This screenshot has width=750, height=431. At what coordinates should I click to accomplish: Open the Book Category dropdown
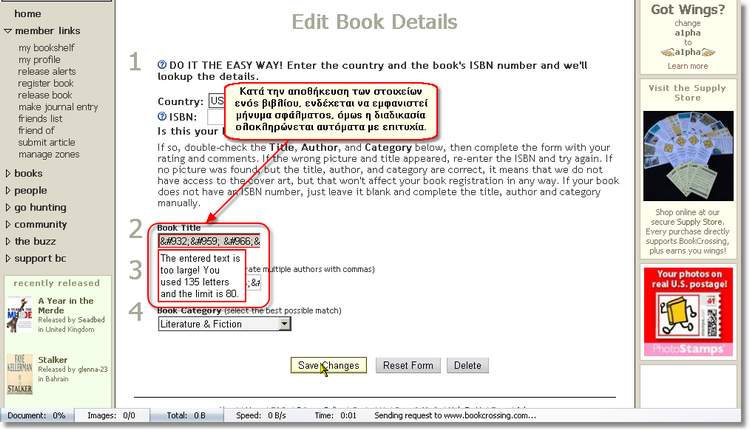[224, 324]
